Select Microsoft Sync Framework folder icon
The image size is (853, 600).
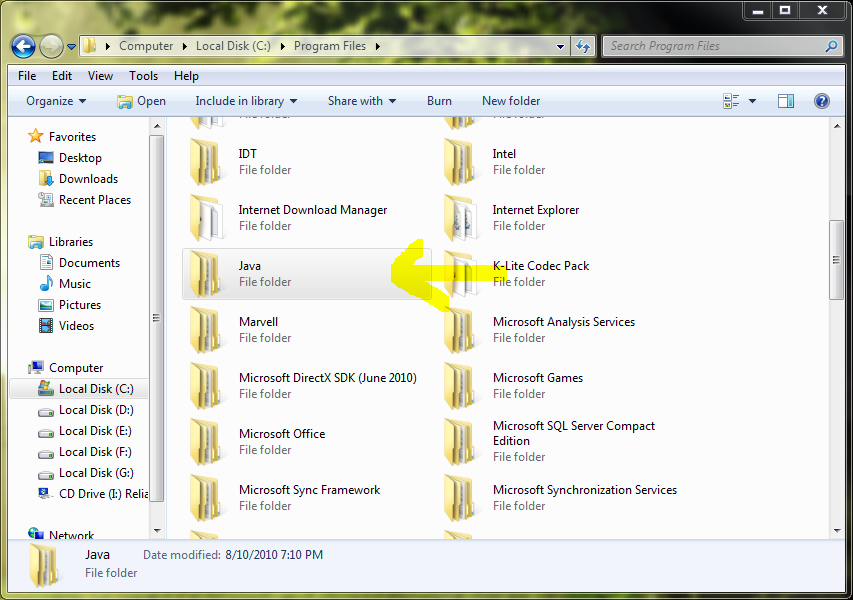click(x=206, y=498)
